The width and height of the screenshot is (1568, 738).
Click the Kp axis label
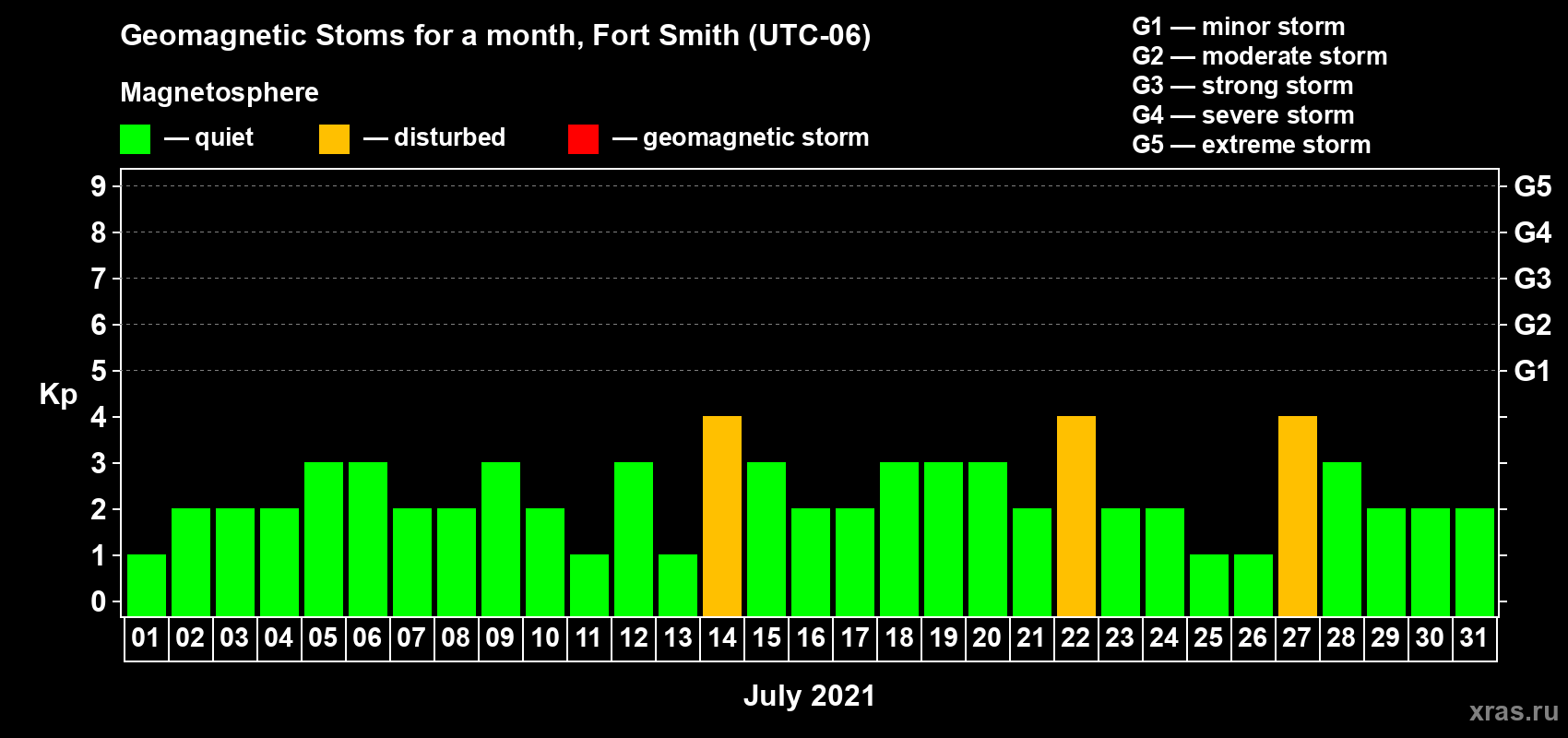click(x=58, y=395)
